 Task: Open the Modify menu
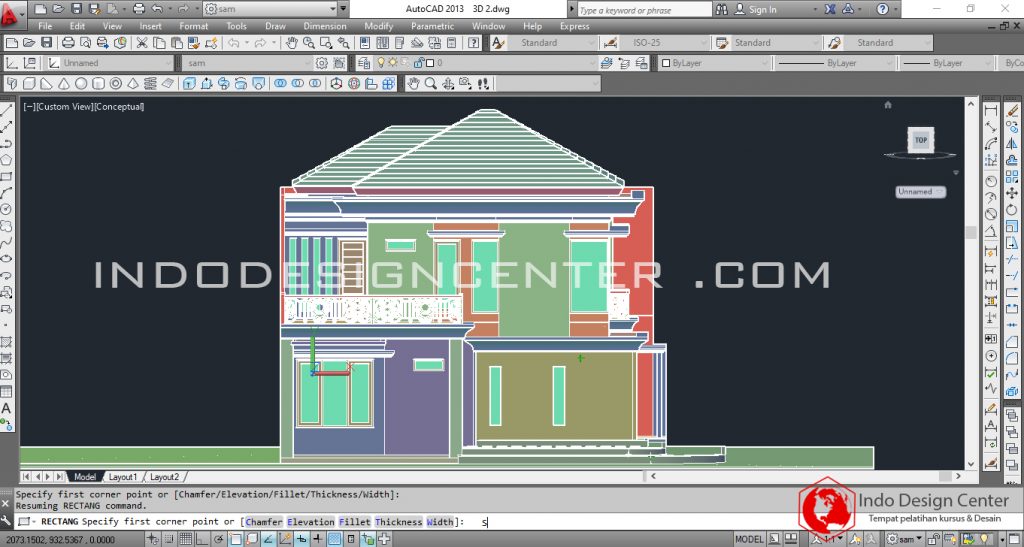[x=379, y=26]
